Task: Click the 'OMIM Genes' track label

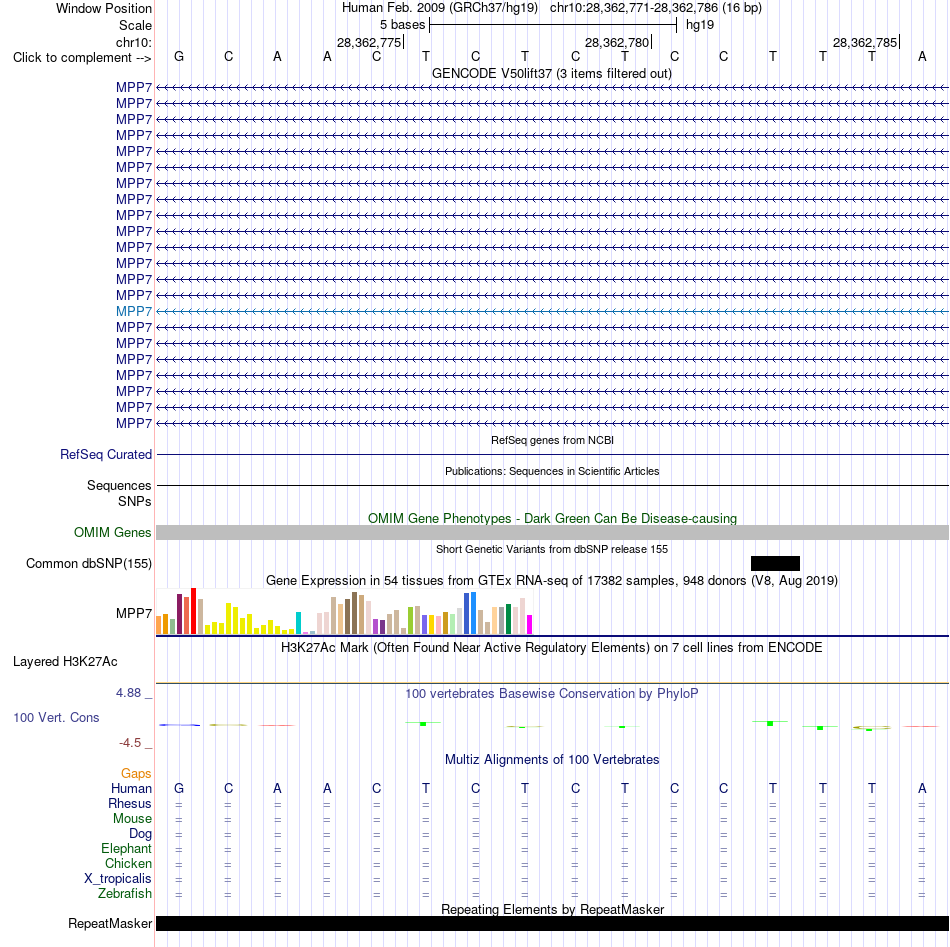Action: 113,533
